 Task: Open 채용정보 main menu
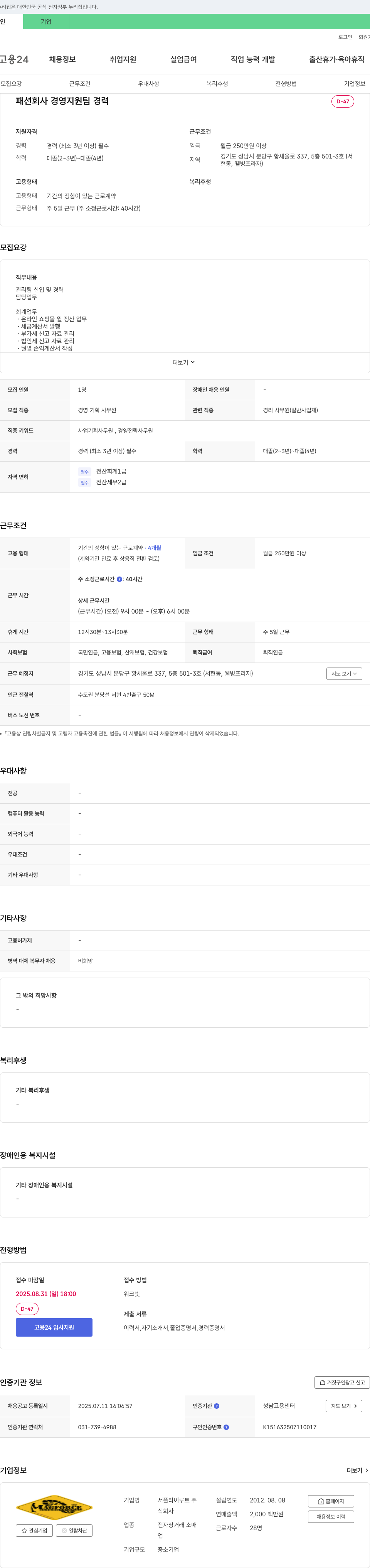coord(62,59)
